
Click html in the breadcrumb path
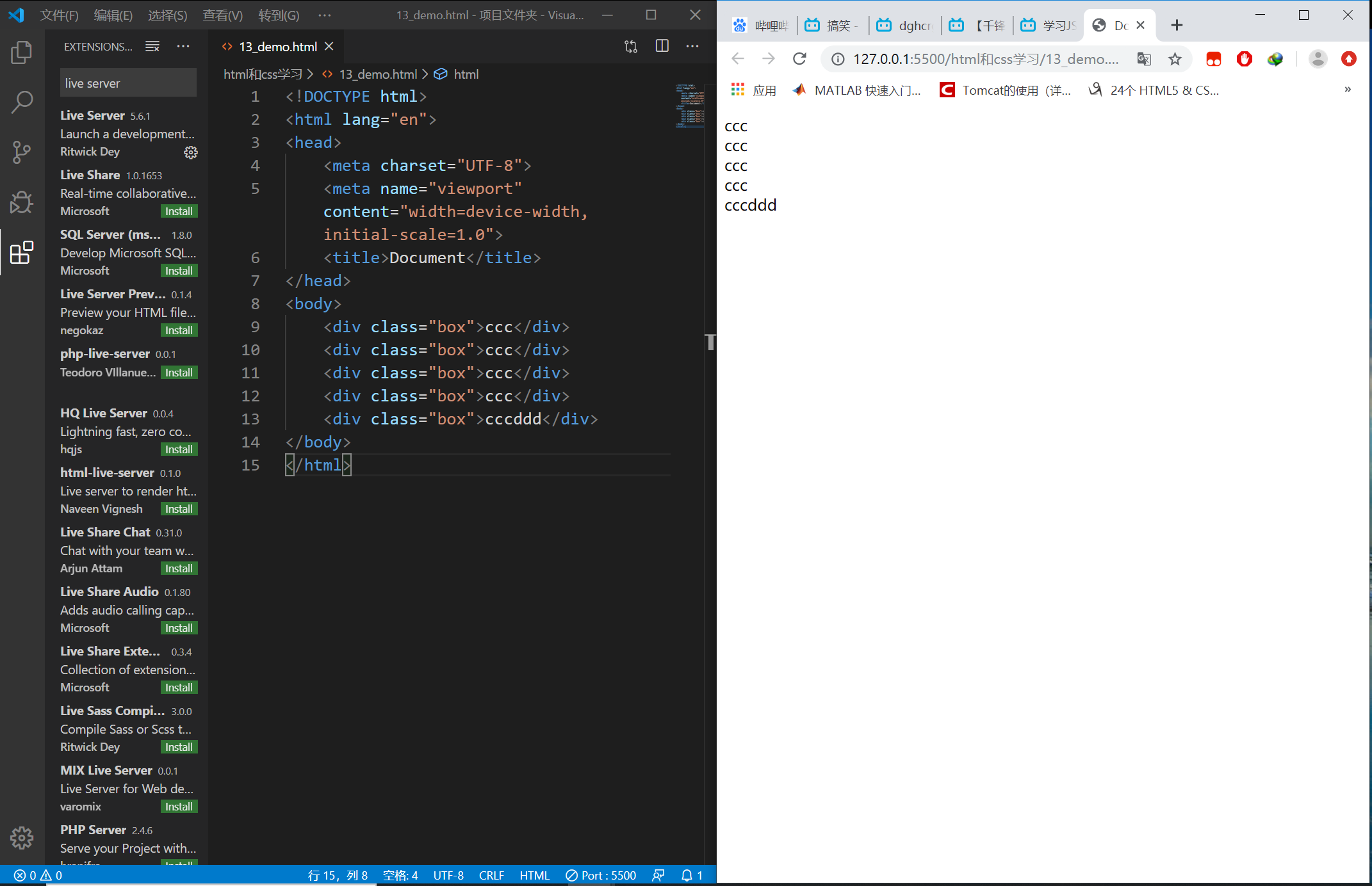pos(466,74)
